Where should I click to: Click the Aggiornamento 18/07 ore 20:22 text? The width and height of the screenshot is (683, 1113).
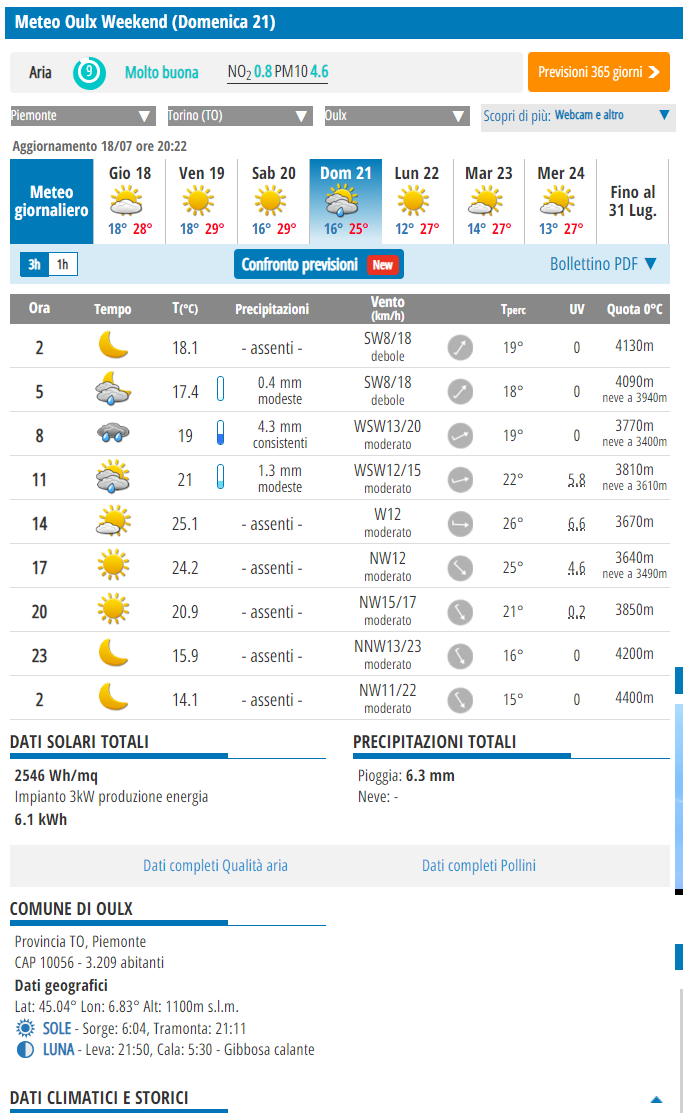pos(99,146)
